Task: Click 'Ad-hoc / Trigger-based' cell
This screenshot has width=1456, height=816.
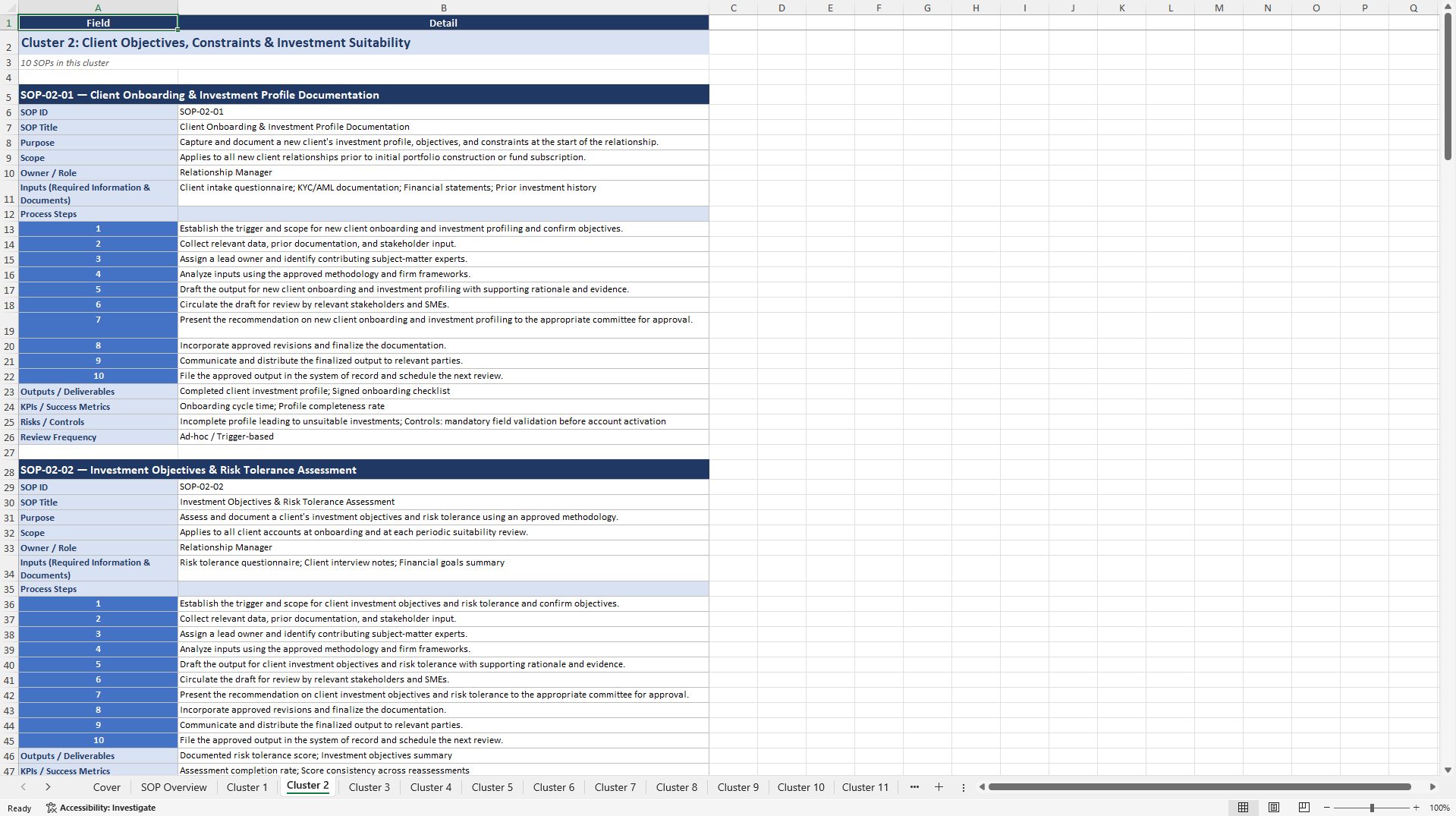Action: [x=443, y=436]
